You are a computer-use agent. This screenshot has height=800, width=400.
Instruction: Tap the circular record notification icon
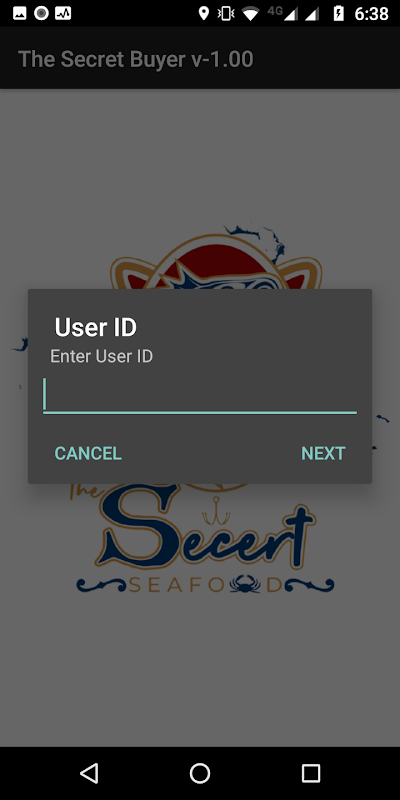pos(41,14)
